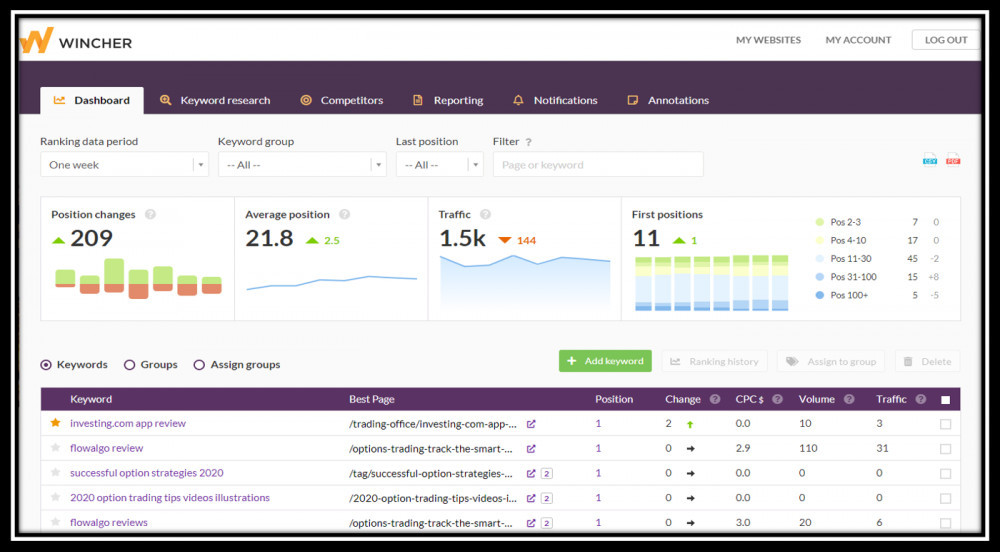
Task: Star the flowalgo review keyword
Action: pyautogui.click(x=55, y=447)
